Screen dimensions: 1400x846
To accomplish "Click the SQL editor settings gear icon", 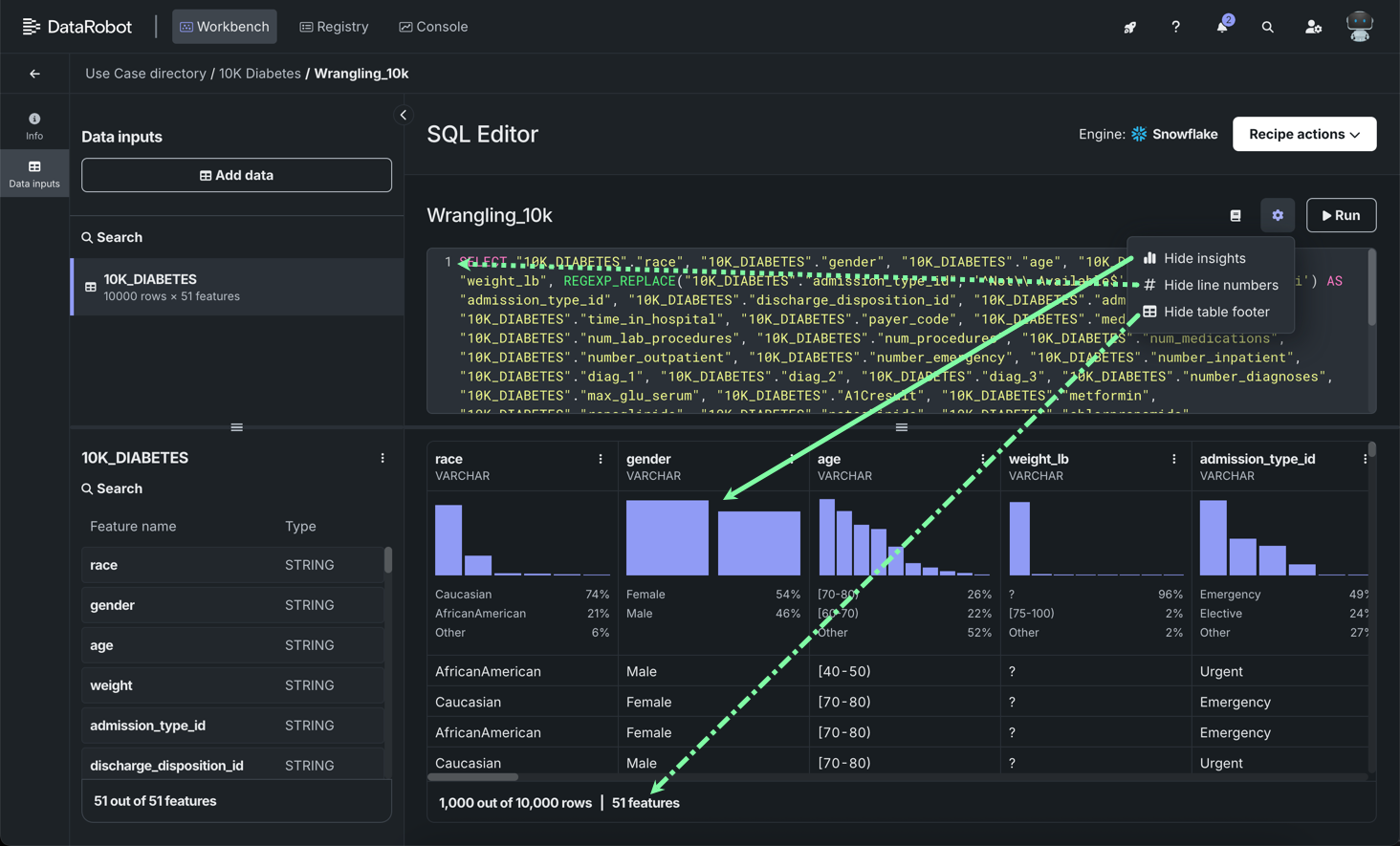I will click(x=1278, y=215).
